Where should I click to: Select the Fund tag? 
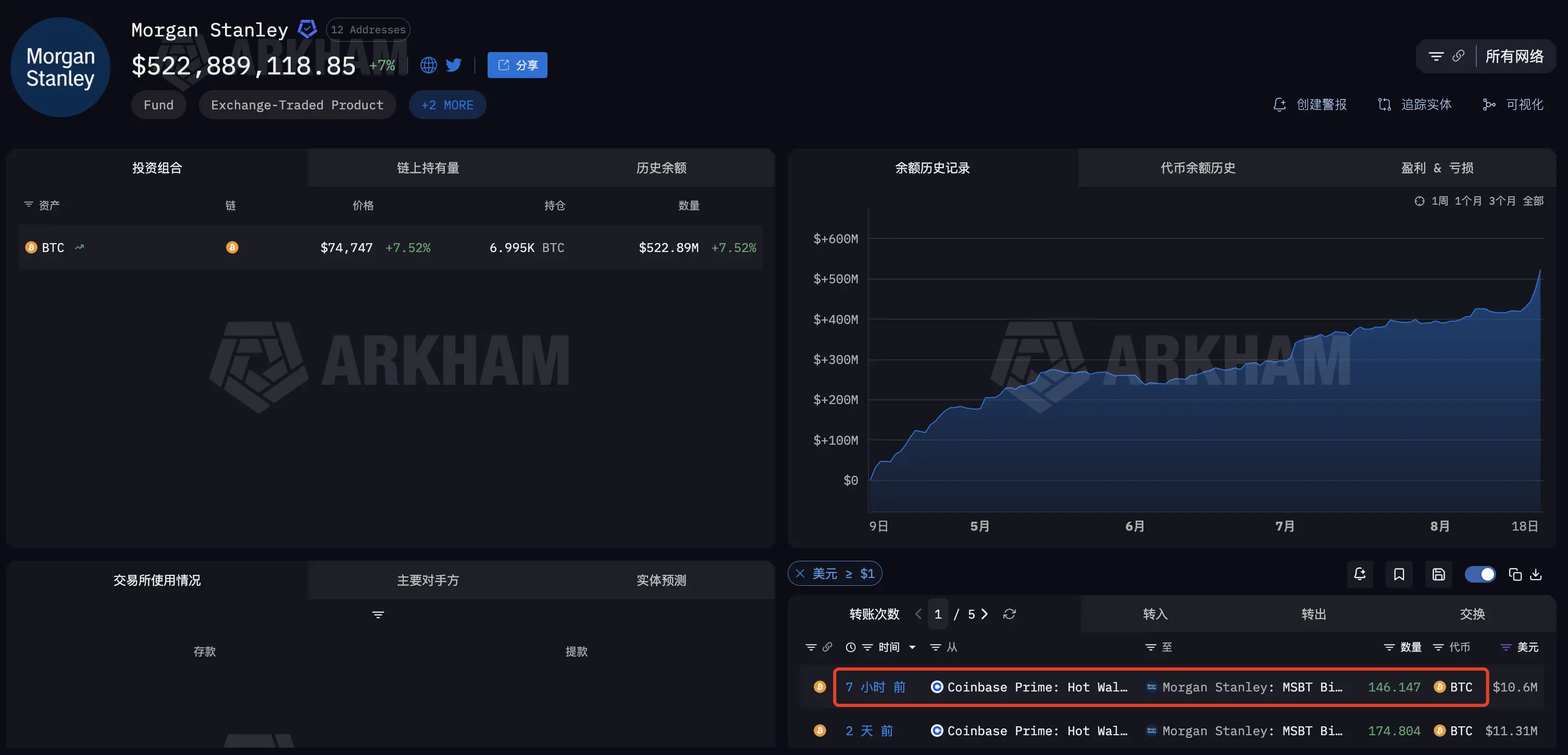pyautogui.click(x=158, y=105)
